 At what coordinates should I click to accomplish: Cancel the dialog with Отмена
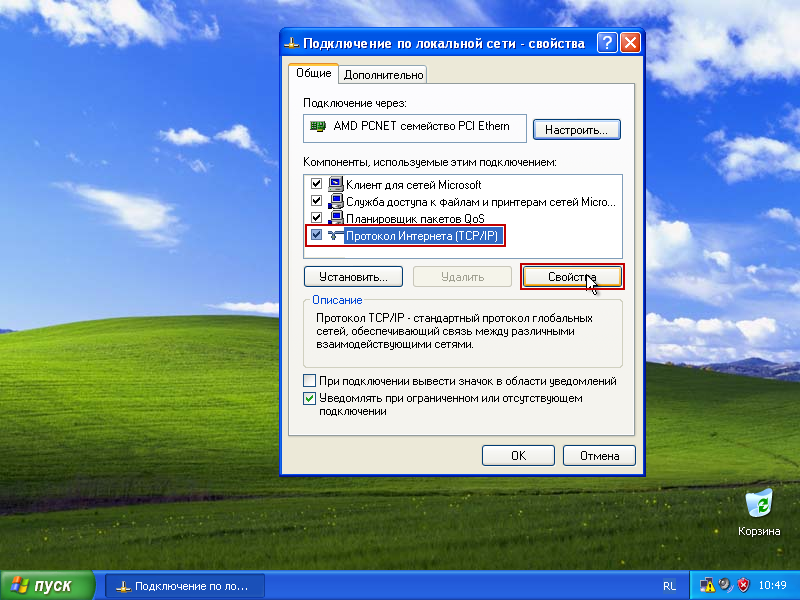[x=599, y=456]
